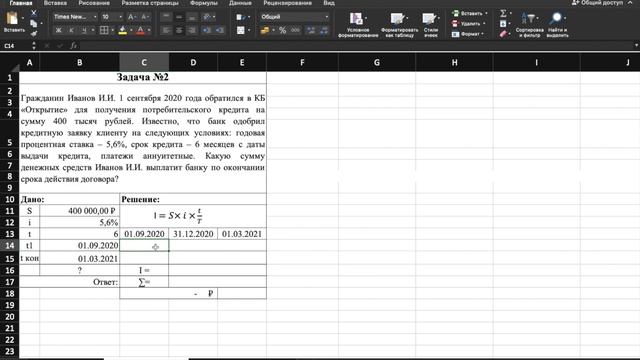Image resolution: width=640 pixels, height=360 pixels.
Task: Activate the Format Painter brush
Action: [x=34, y=34]
